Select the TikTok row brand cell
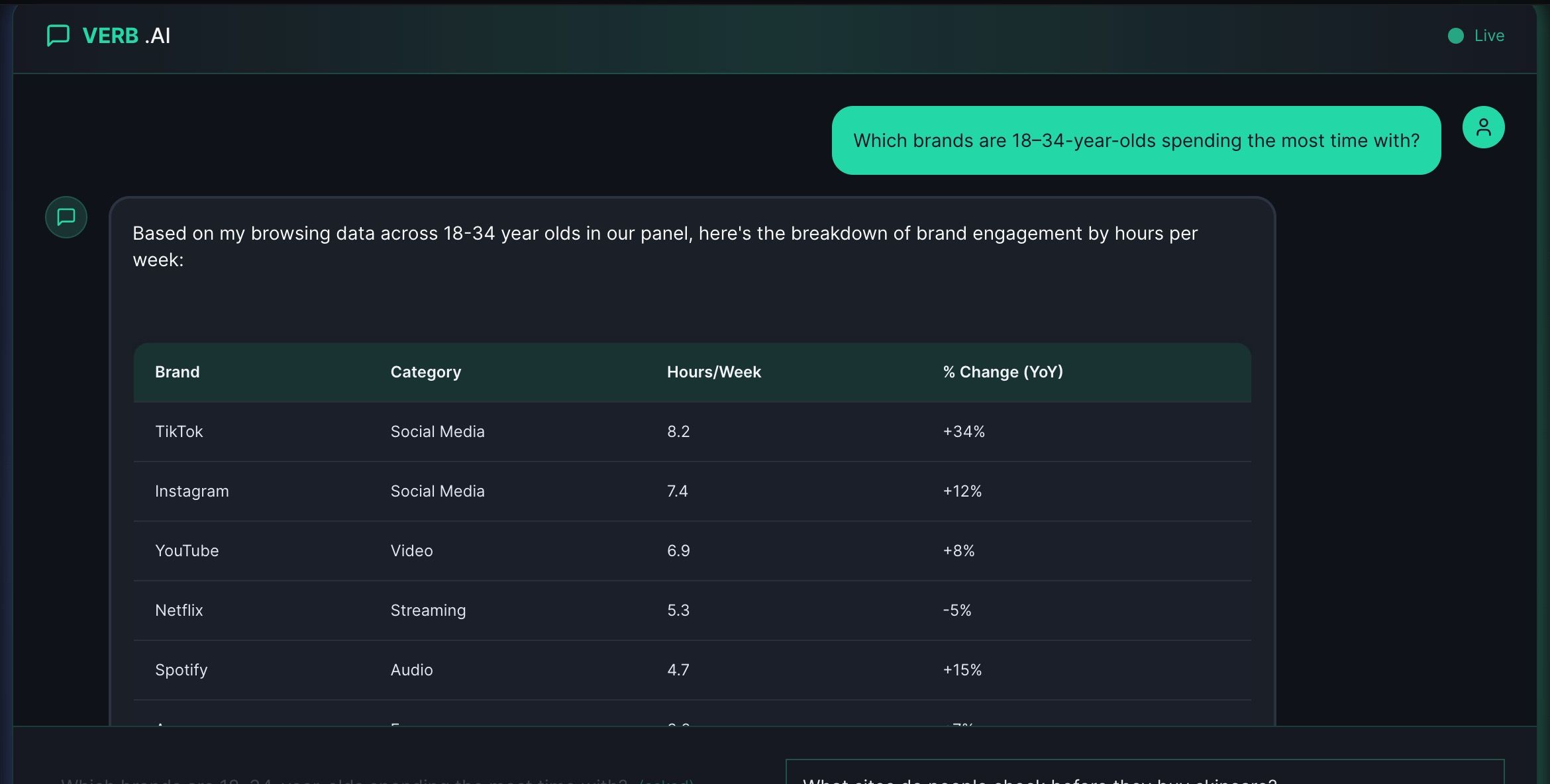This screenshot has height=784, width=1550. coord(179,432)
